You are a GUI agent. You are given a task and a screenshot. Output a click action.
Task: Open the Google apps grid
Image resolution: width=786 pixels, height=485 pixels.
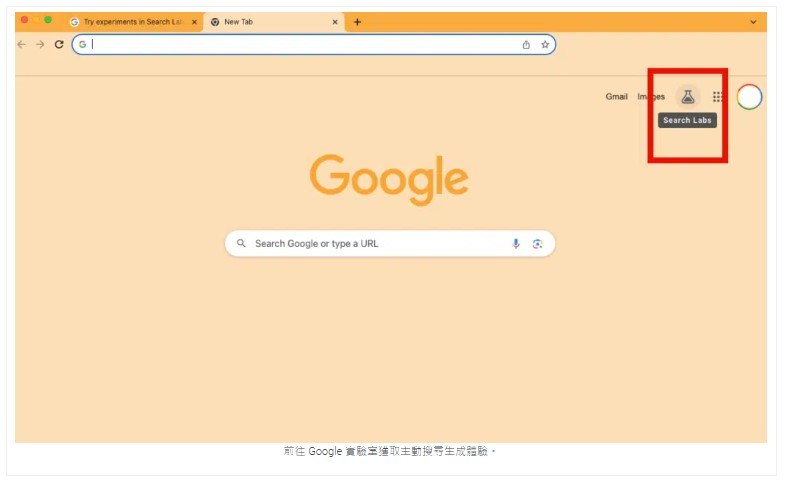[x=717, y=97]
